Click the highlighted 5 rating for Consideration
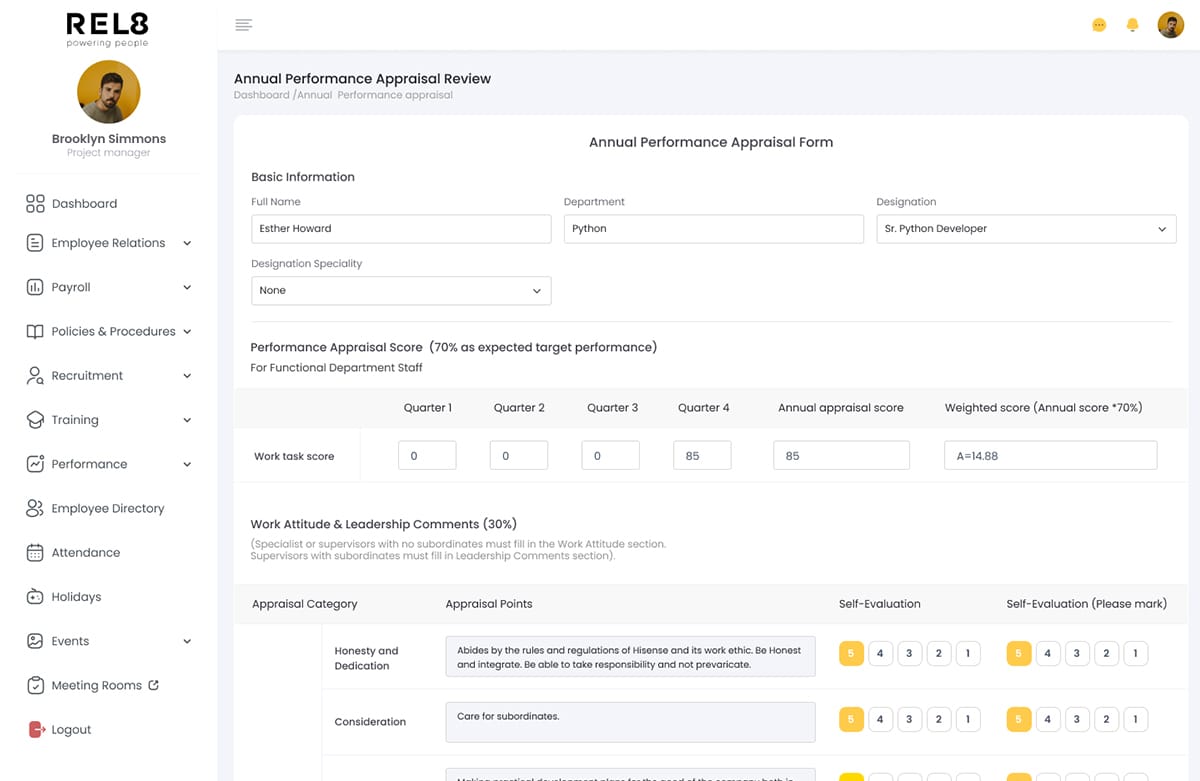This screenshot has width=1200, height=781. (851, 719)
